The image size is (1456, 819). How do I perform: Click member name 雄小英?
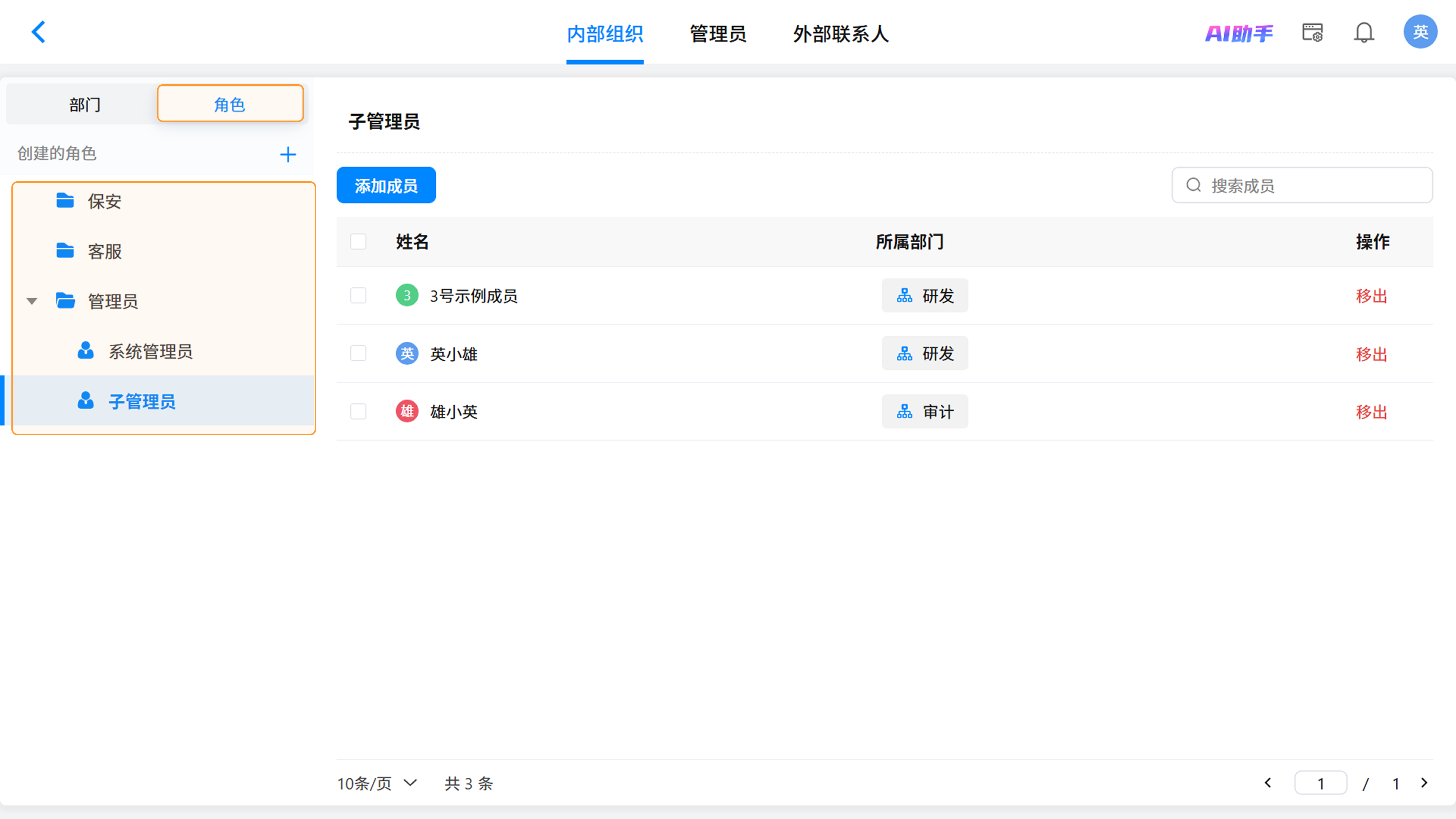pyautogui.click(x=454, y=411)
